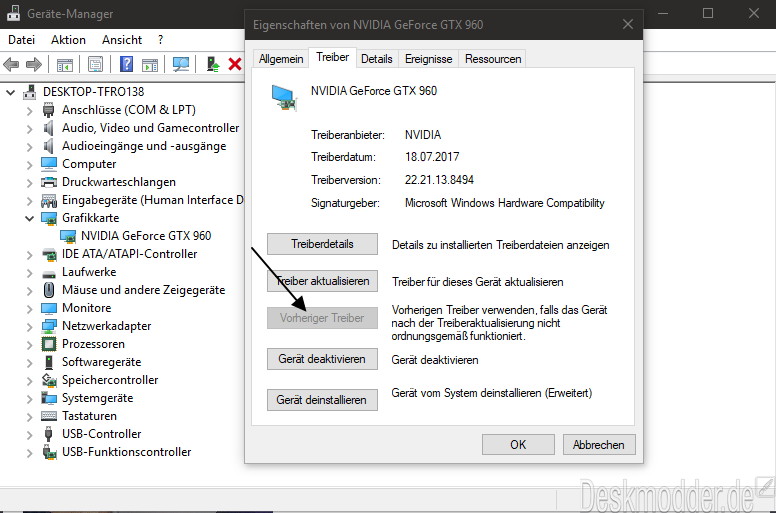This screenshot has height=513, width=776.
Task: Click the Softwaregeräte icon
Action: pyautogui.click(x=48, y=362)
